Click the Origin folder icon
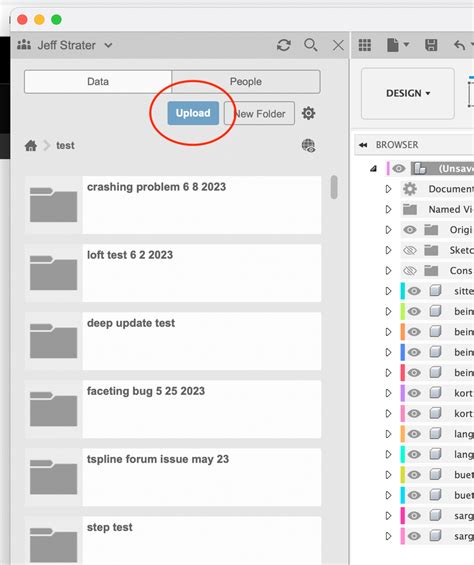 pos(431,230)
